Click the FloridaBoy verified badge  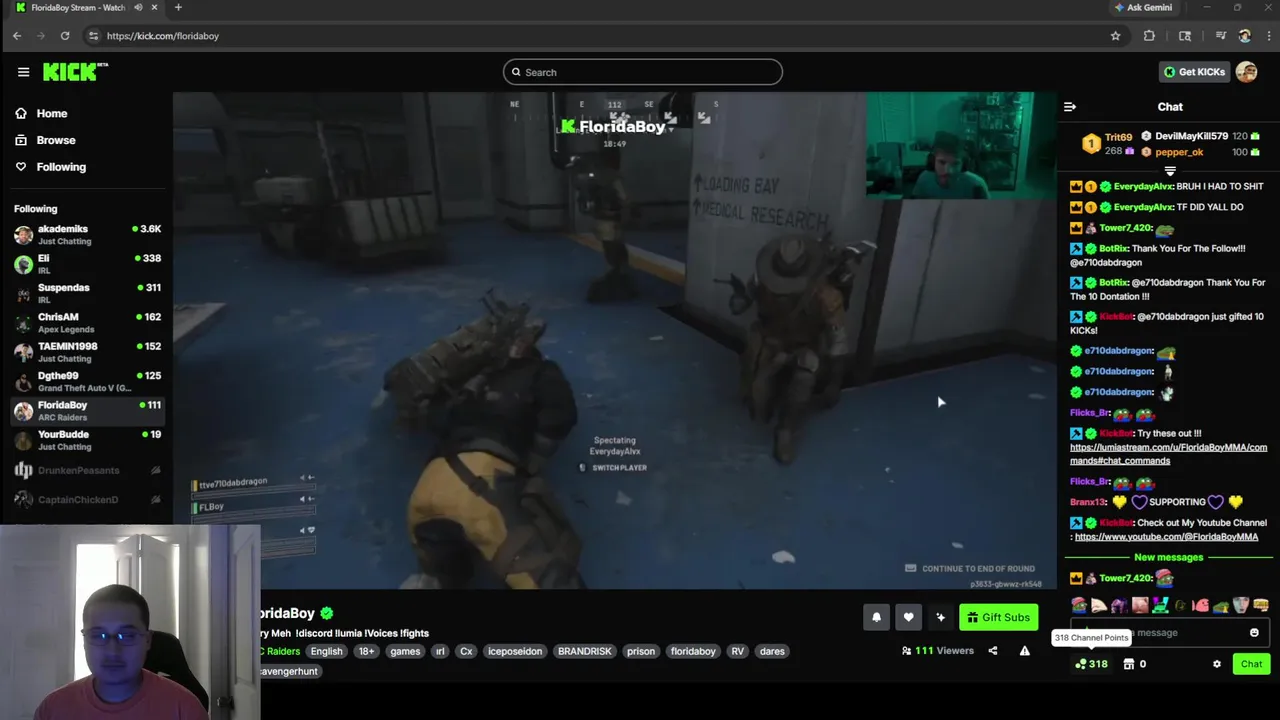[x=326, y=613]
